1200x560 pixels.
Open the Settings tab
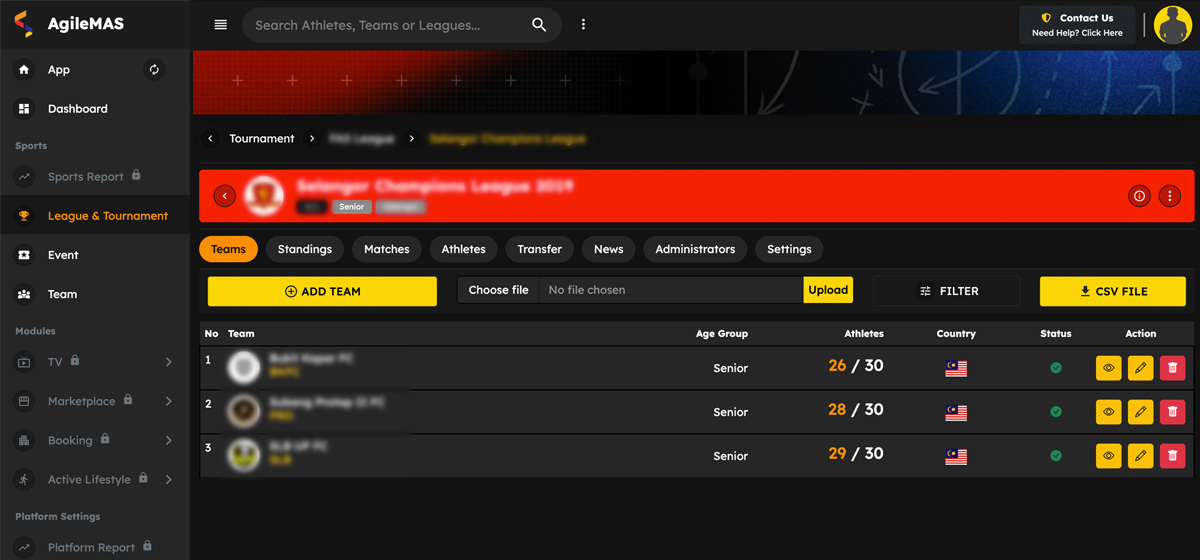(789, 249)
